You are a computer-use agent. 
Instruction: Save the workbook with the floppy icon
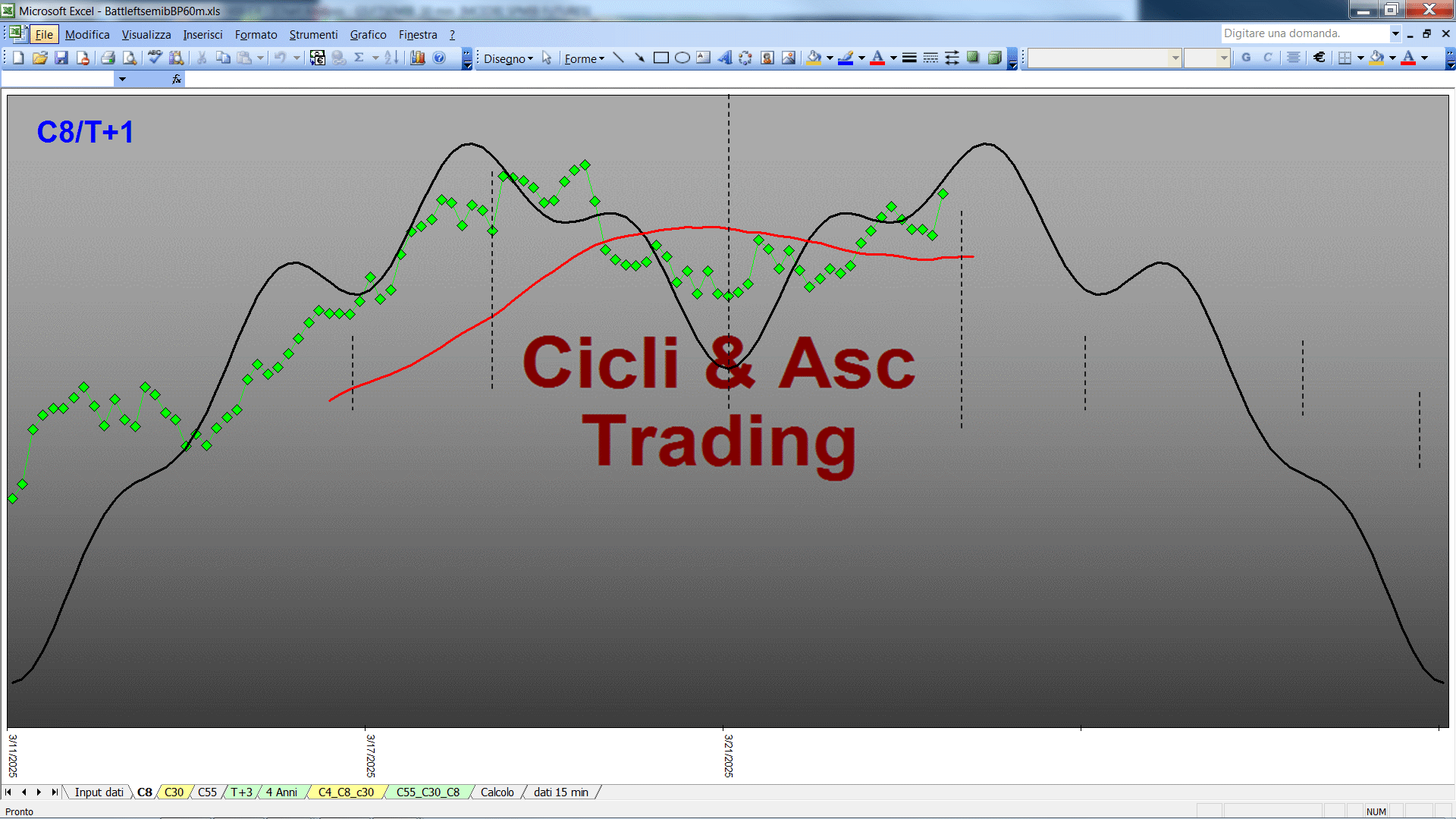61,58
